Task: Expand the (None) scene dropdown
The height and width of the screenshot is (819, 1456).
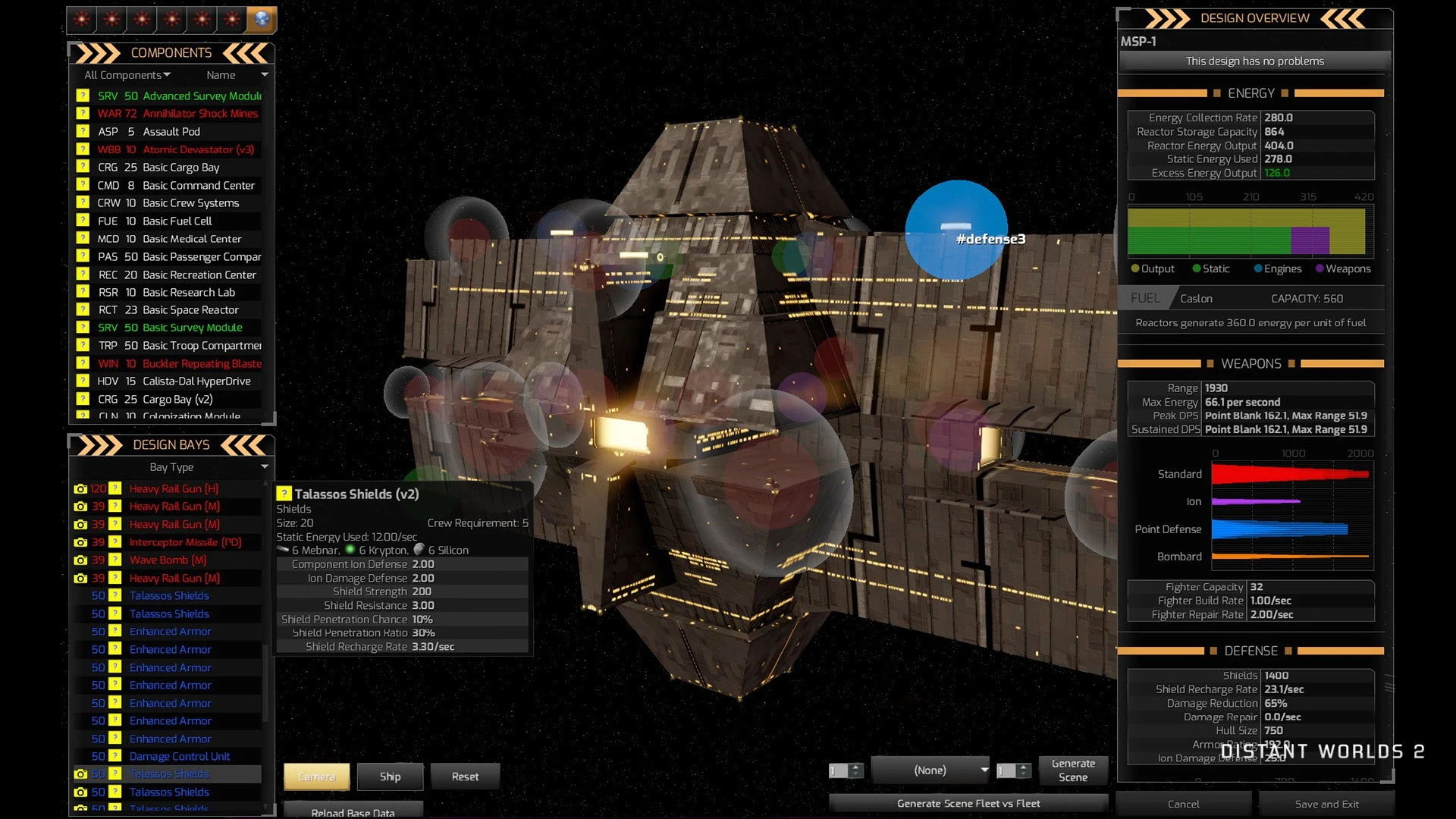Action: (930, 770)
